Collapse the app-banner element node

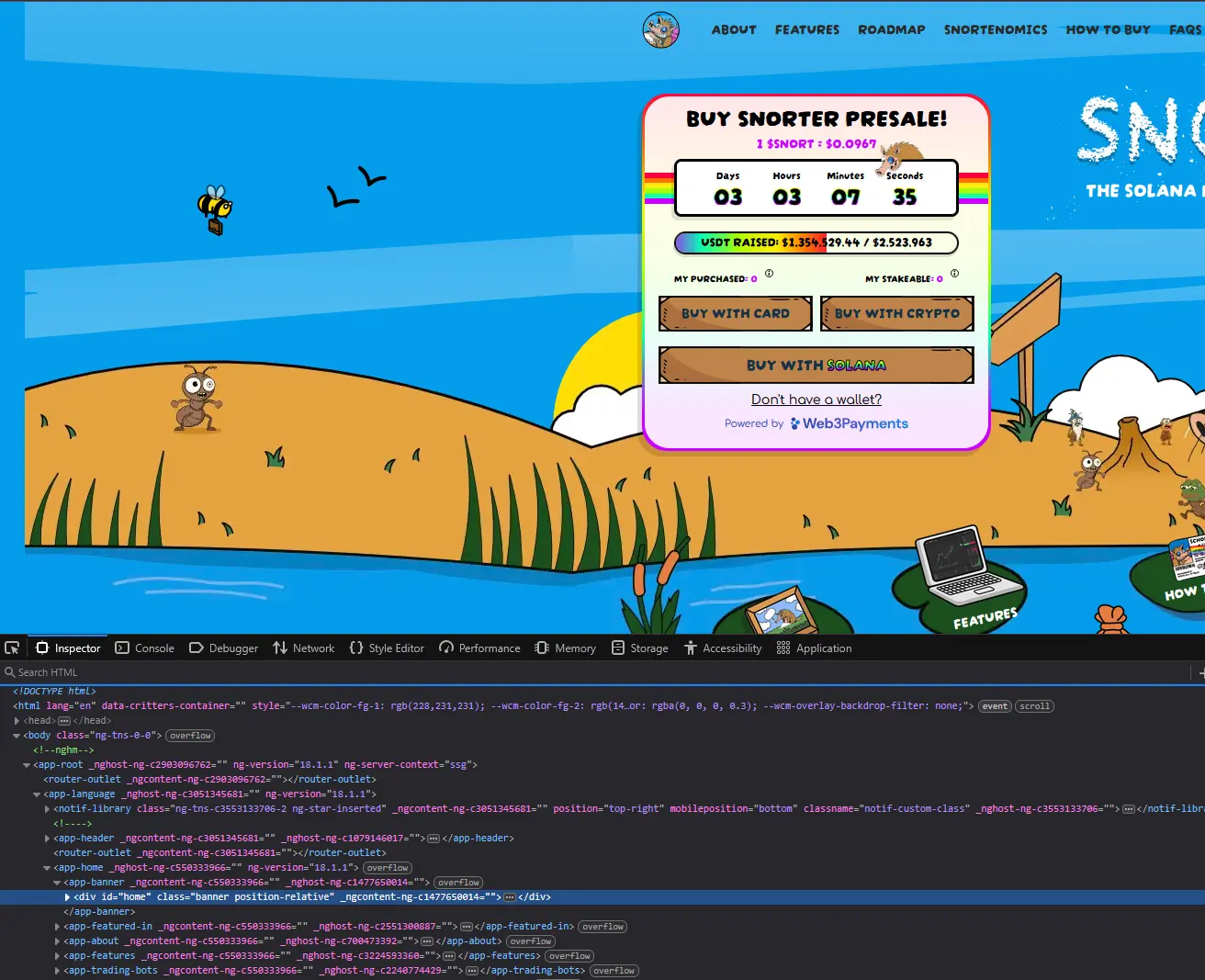click(x=57, y=883)
